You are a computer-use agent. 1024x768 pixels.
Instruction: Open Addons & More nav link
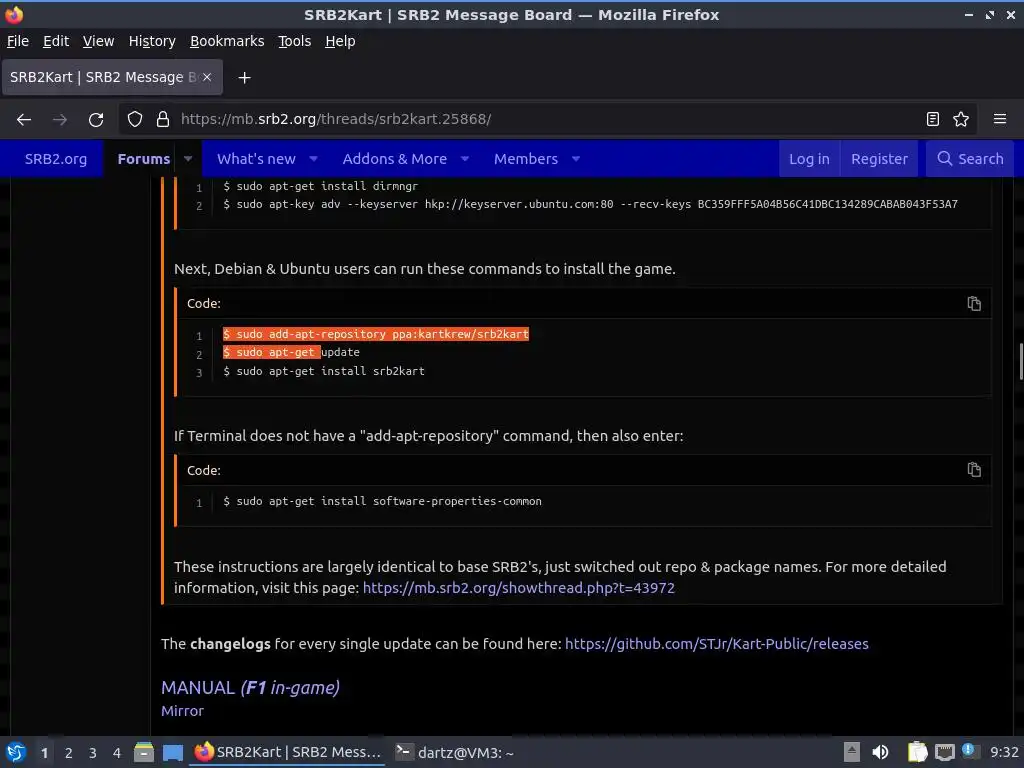pos(394,159)
